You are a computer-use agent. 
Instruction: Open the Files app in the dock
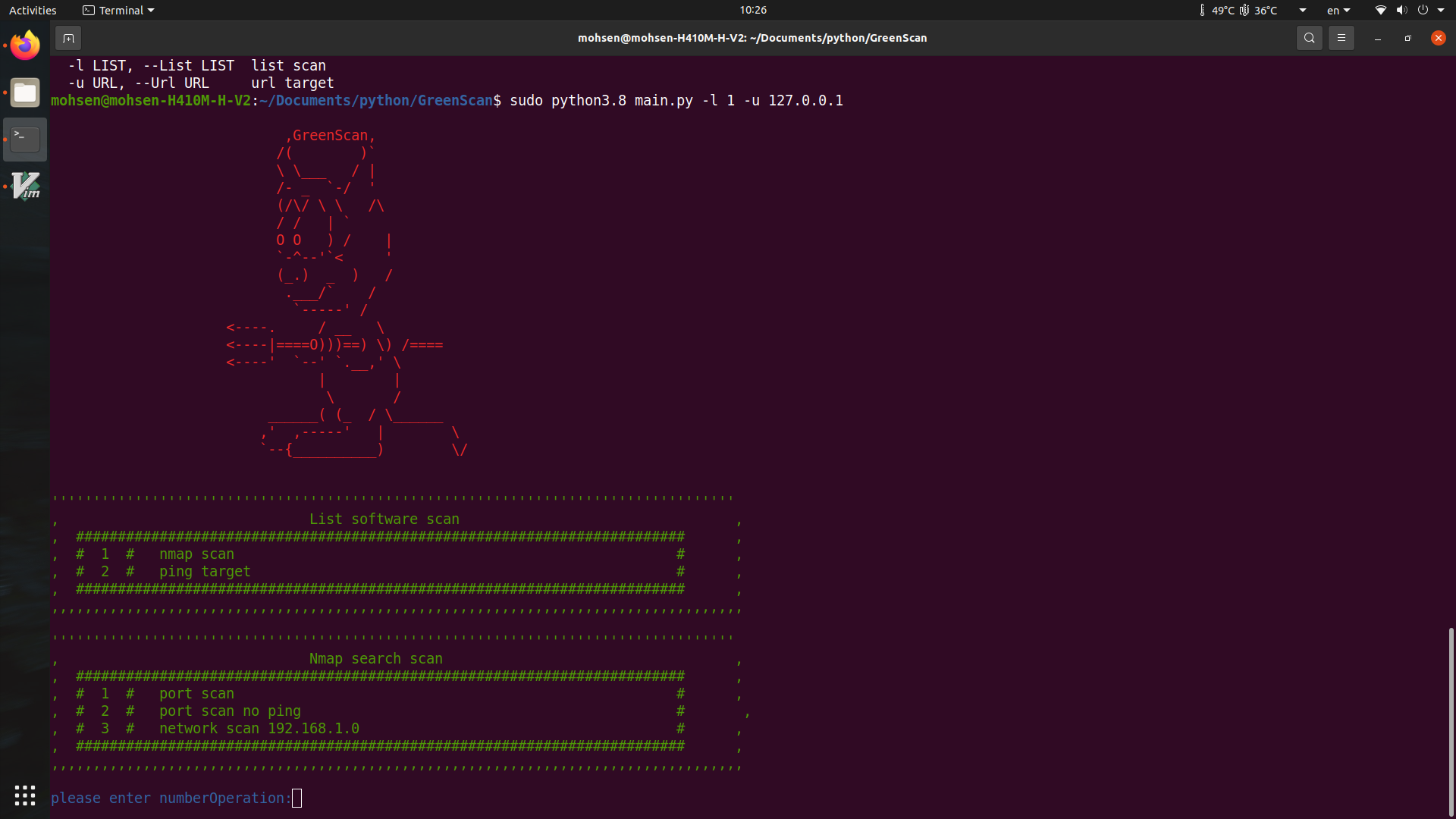(25, 93)
